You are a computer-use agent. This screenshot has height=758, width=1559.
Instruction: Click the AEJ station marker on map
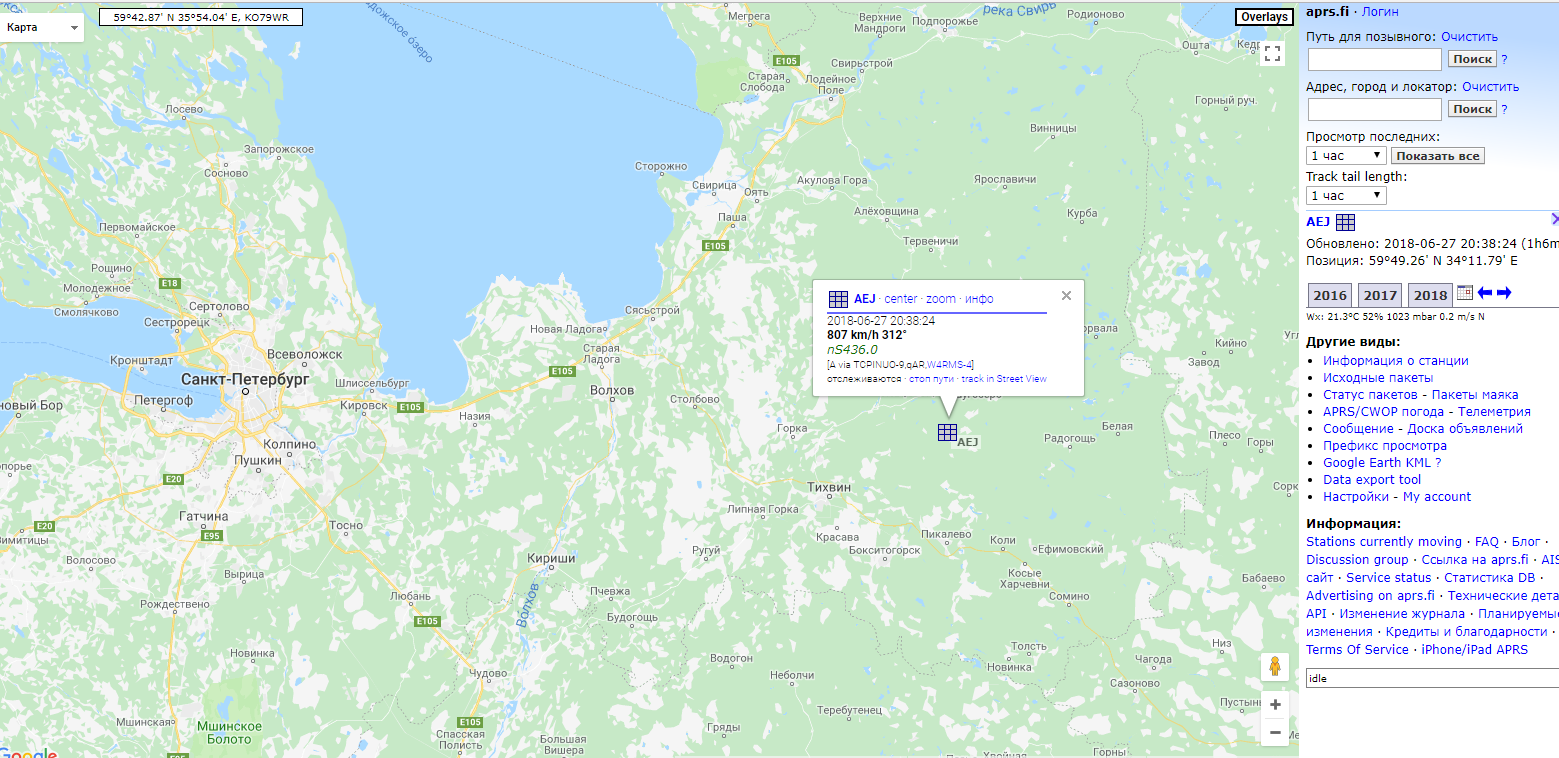point(947,432)
